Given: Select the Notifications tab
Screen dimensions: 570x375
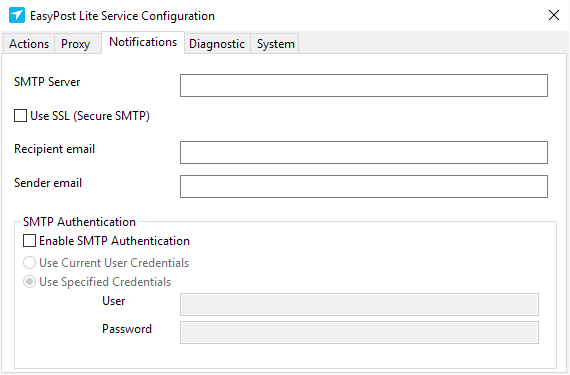Looking at the screenshot, I should pos(143,42).
